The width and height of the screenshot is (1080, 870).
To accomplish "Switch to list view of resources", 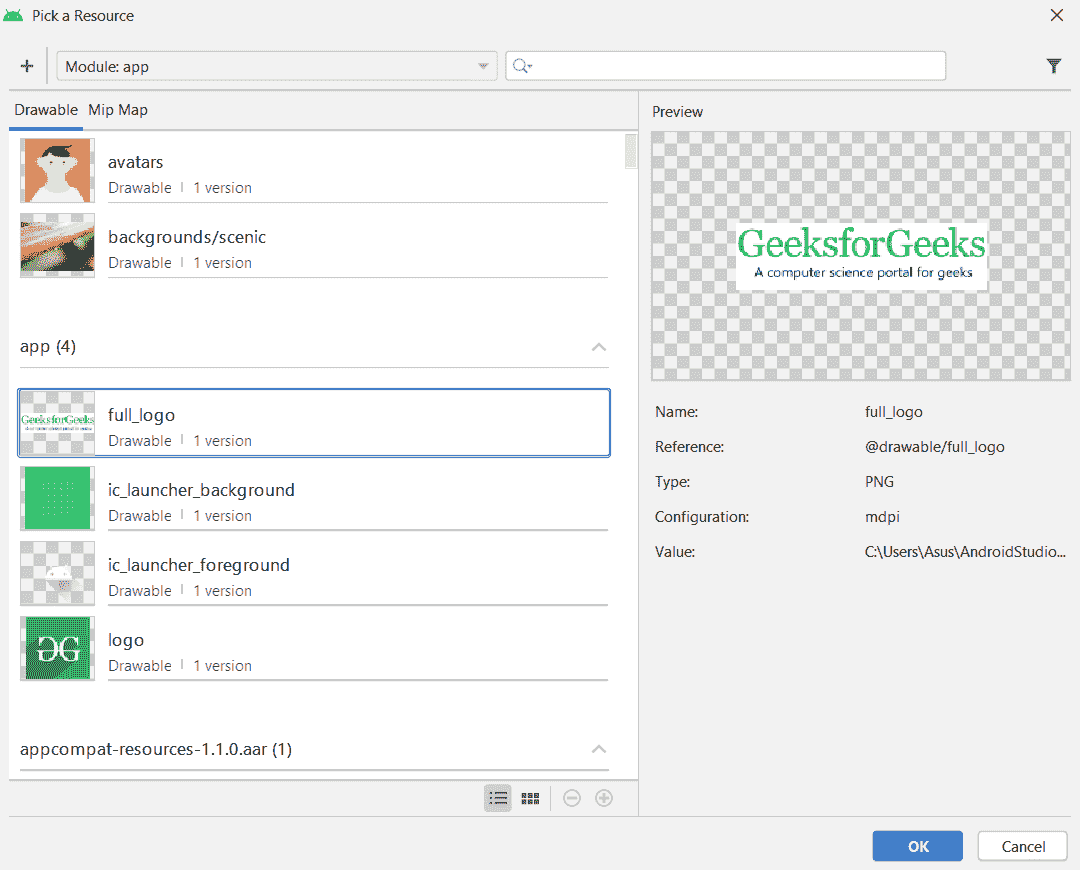I will (x=497, y=797).
